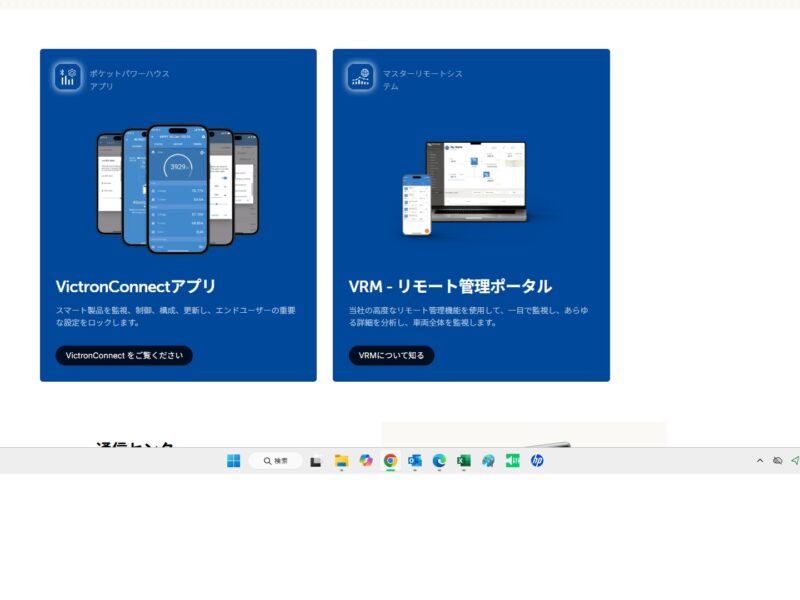Click the VRM card globe chart icon
Viewport: 800px width, 600px height.
[x=361, y=77]
